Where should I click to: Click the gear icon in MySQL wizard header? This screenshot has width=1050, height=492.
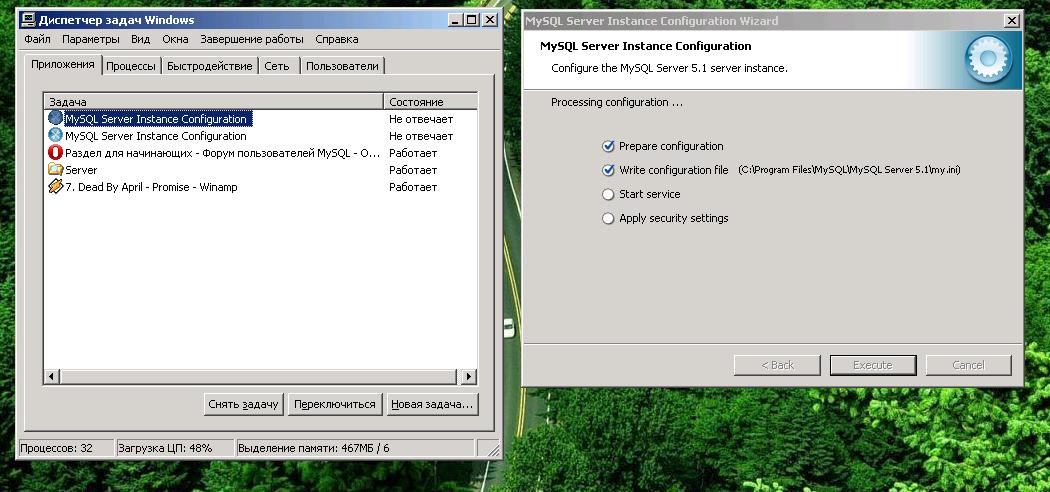(988, 60)
